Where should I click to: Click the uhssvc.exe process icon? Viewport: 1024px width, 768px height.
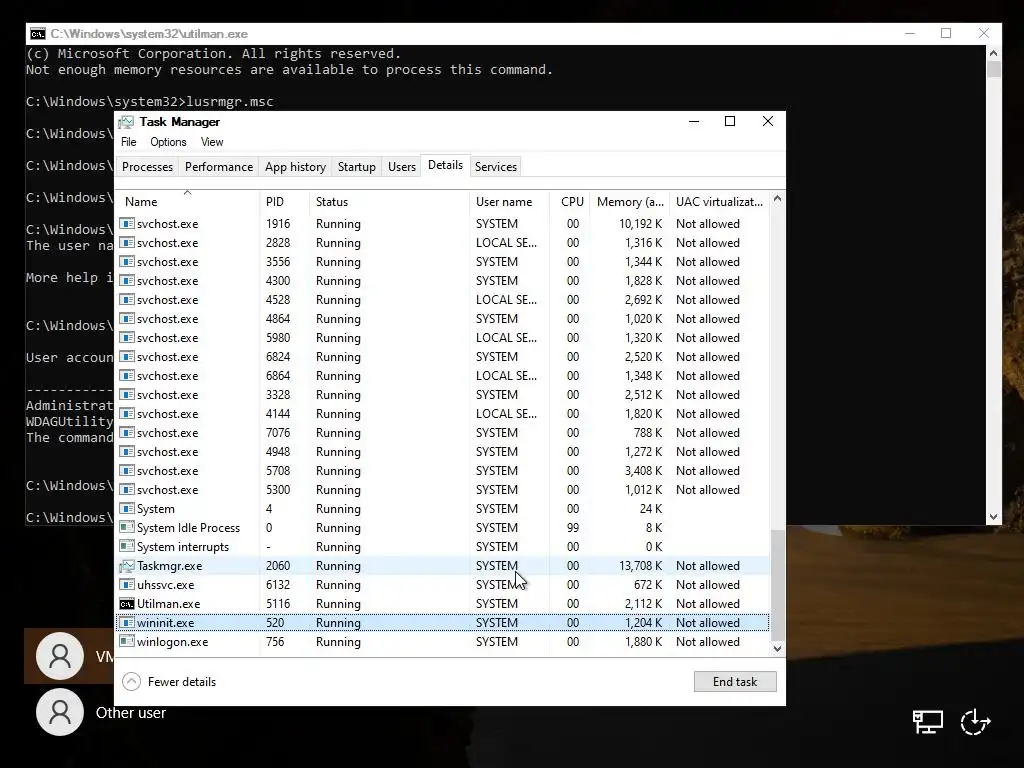click(127, 585)
